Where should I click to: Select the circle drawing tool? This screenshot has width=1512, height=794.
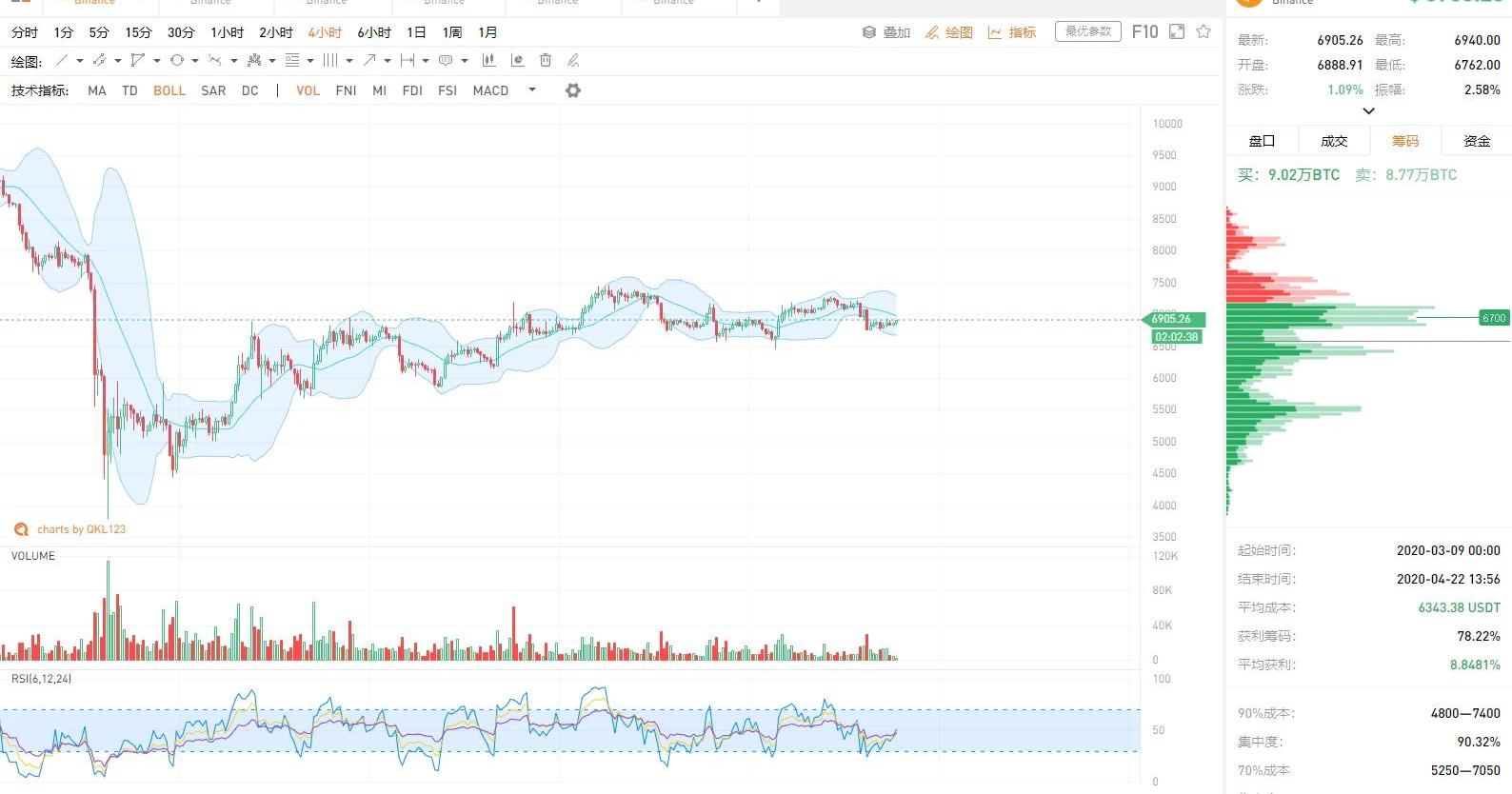[176, 61]
